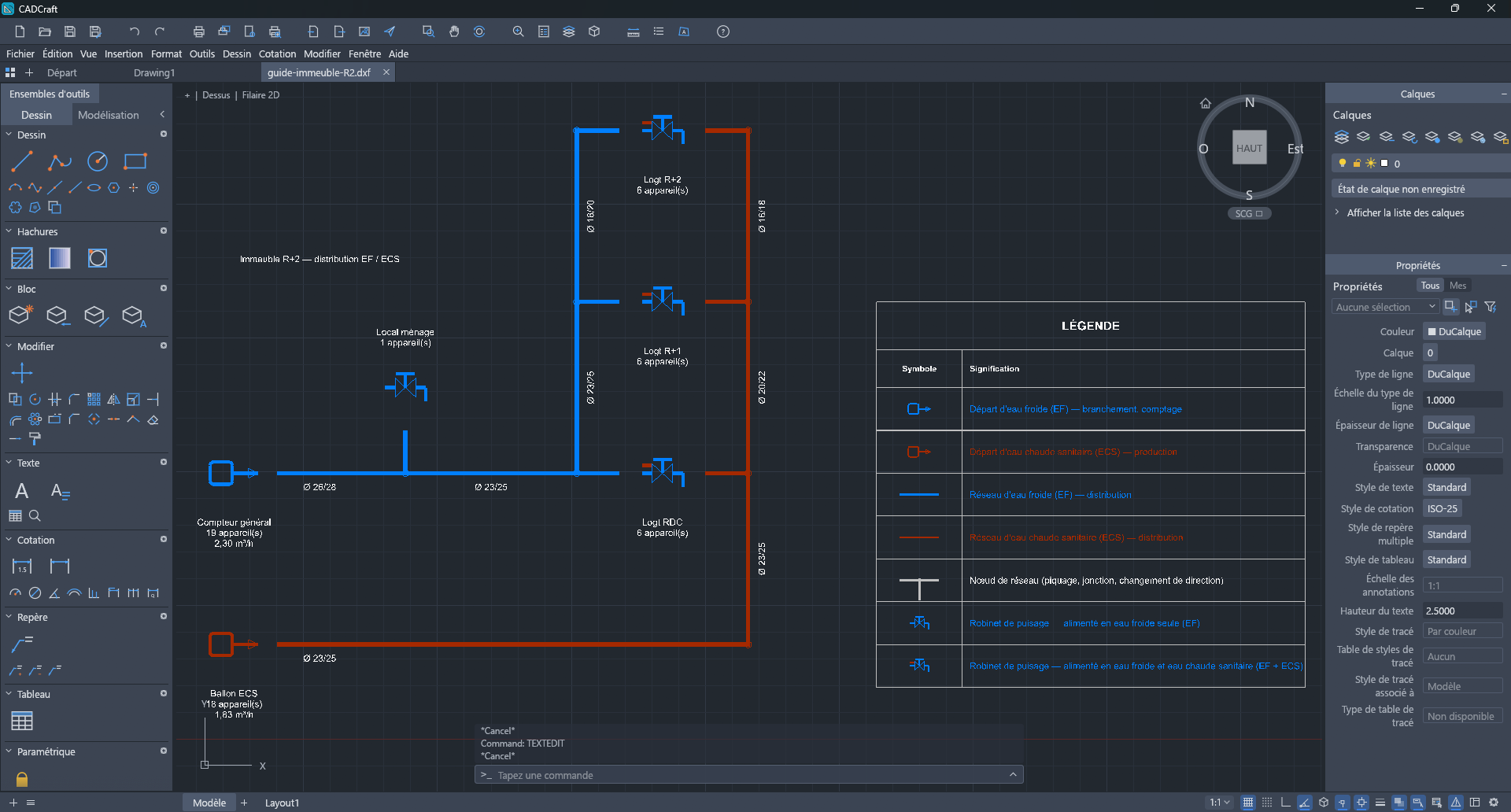Open the Couleur DuCalque dropdown
This screenshot has width=1511, height=812.
tap(1454, 331)
